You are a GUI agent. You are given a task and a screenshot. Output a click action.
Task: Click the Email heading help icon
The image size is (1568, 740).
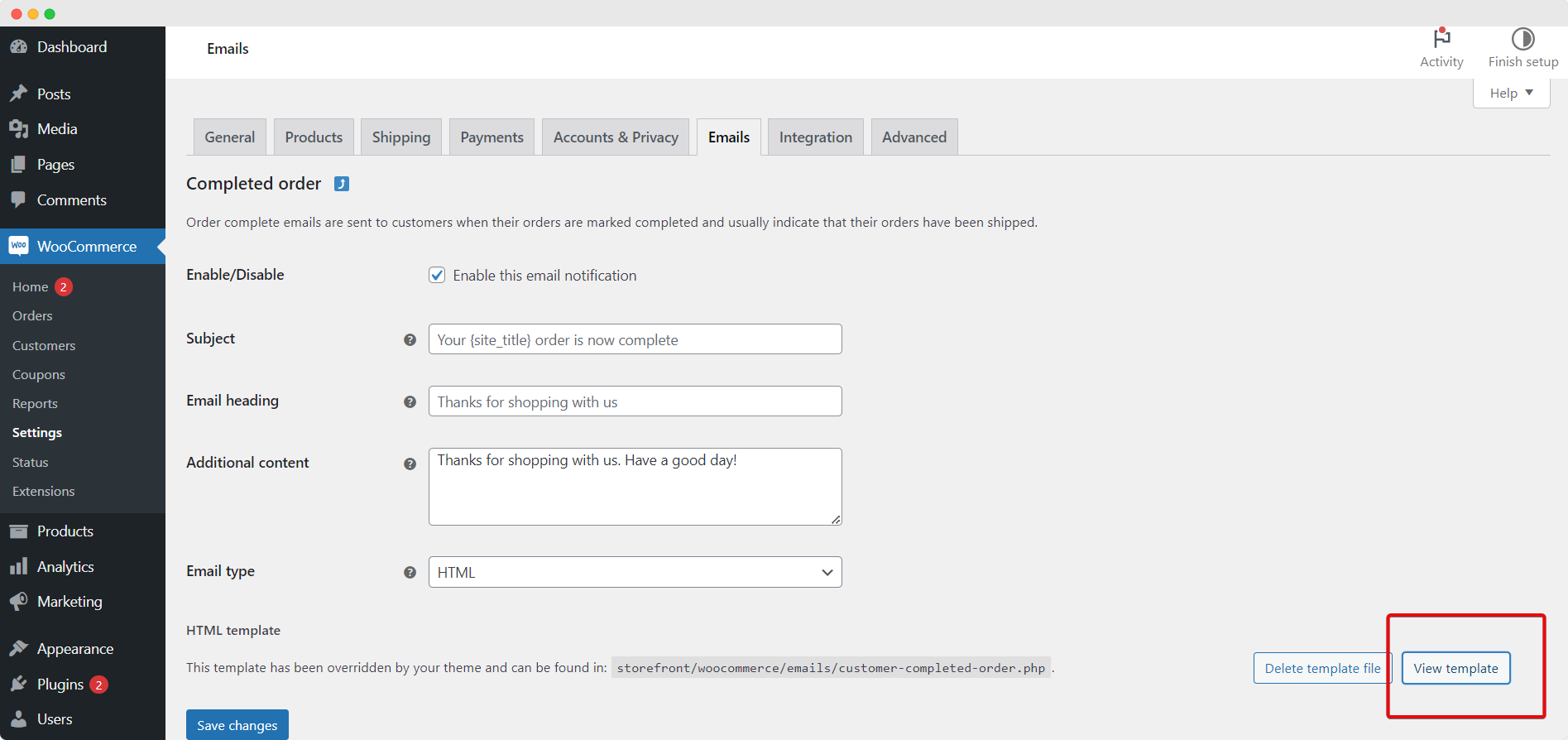[410, 401]
